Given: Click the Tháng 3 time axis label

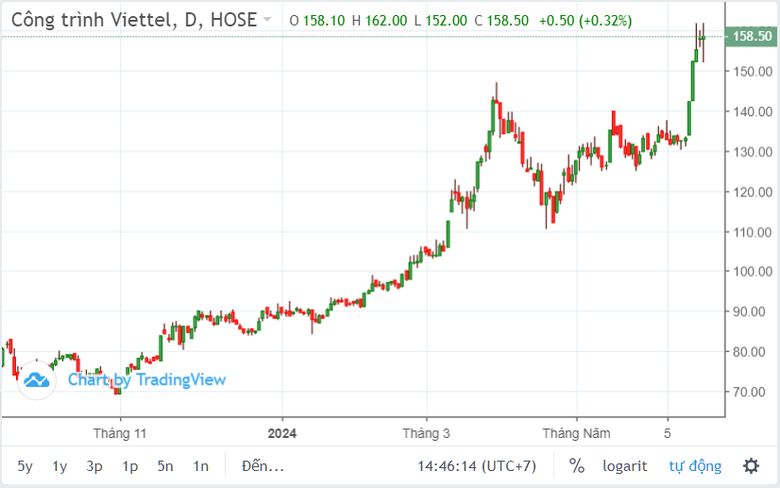Looking at the screenshot, I should [x=426, y=434].
